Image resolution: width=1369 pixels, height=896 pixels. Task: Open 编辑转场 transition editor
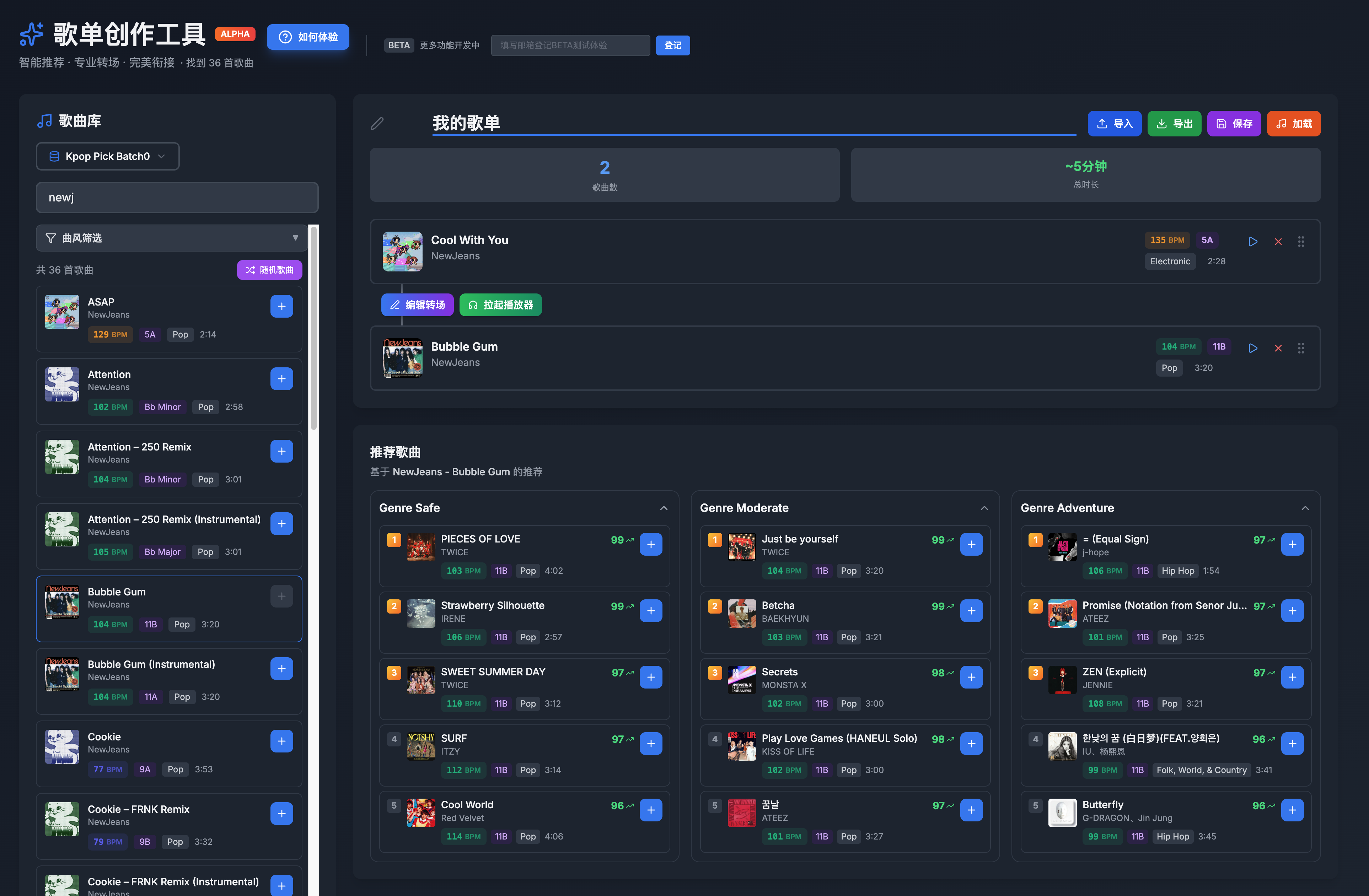[417, 305]
